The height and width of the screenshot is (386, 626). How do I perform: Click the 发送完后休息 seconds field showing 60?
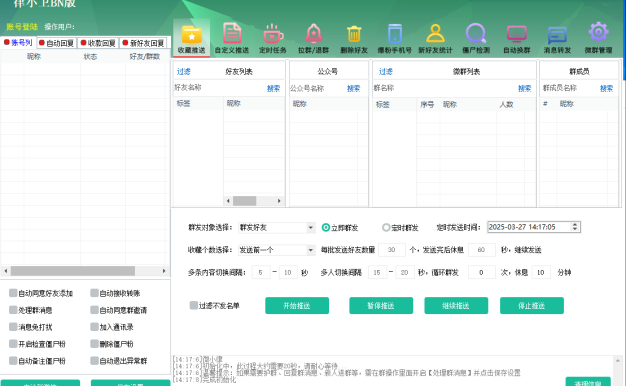pyautogui.click(x=481, y=250)
